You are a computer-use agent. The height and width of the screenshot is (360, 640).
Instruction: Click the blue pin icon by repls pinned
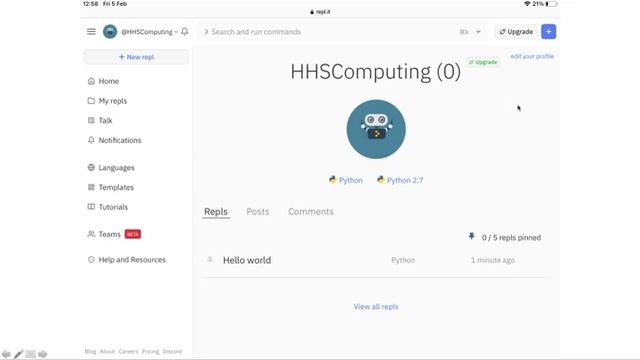(471, 236)
